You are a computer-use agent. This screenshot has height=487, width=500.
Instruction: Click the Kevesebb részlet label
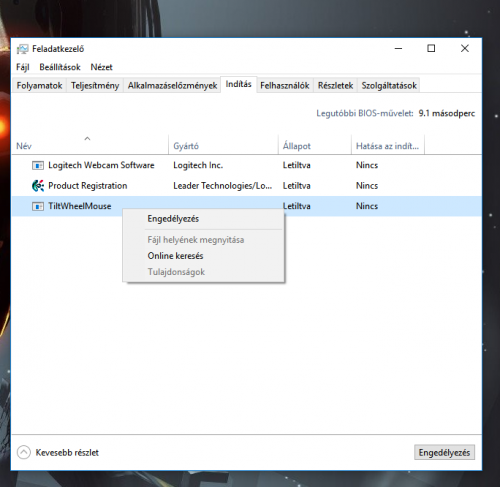tap(67, 453)
